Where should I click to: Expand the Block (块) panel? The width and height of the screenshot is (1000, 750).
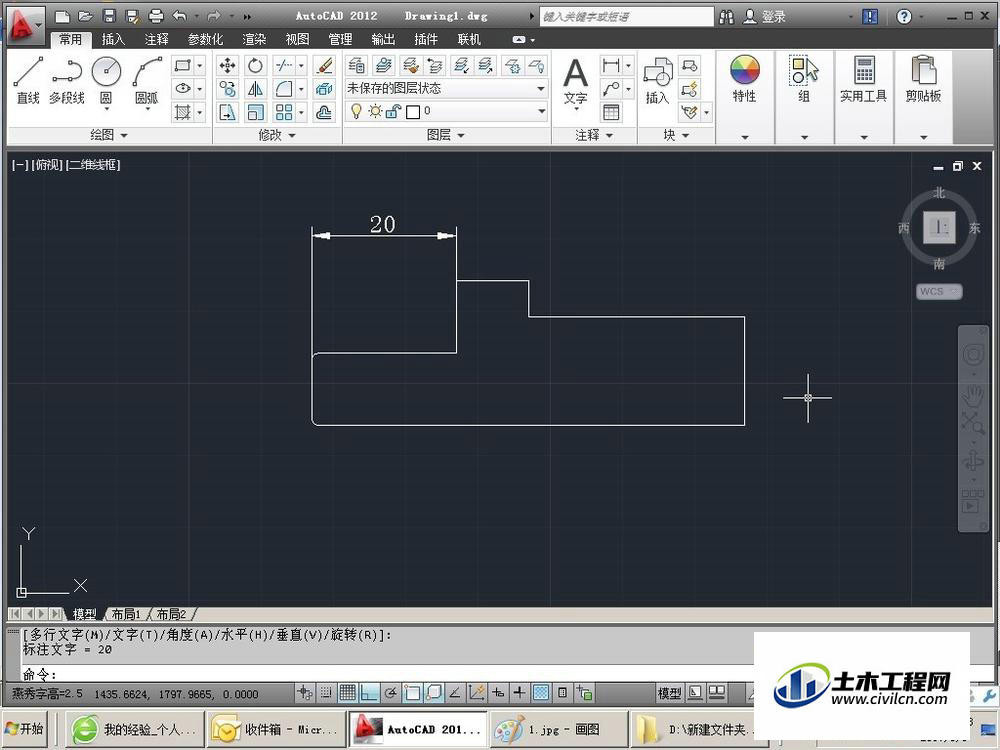(676, 135)
